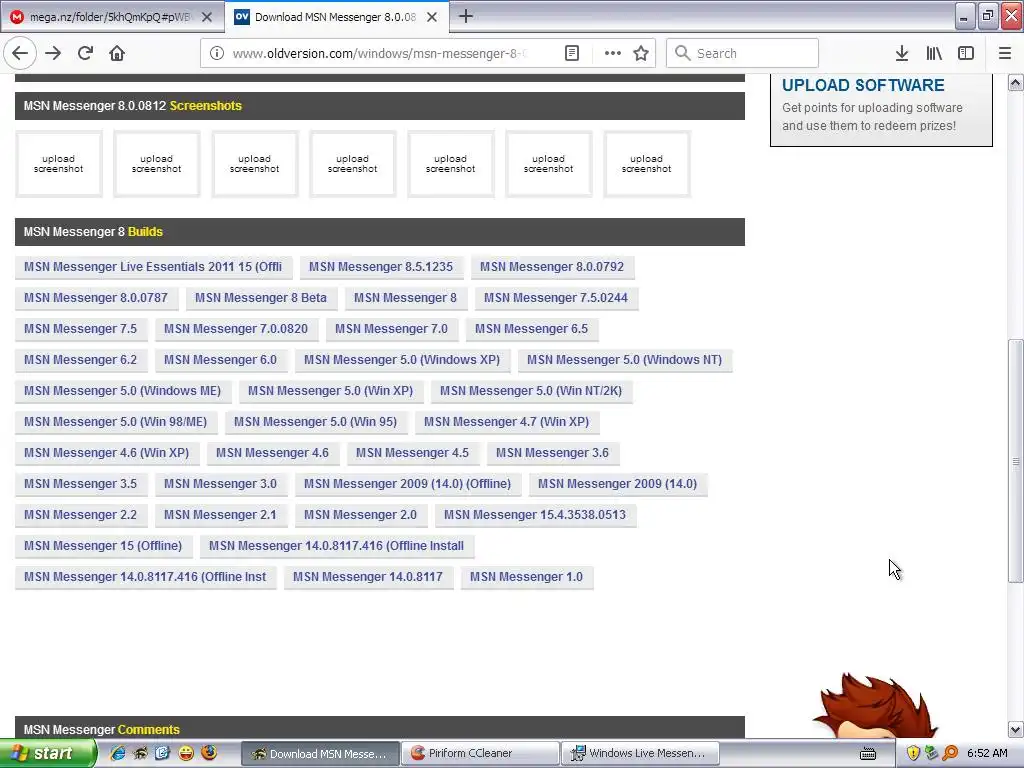
Task: Close the Download MSN Messenger tab
Action: [432, 17]
